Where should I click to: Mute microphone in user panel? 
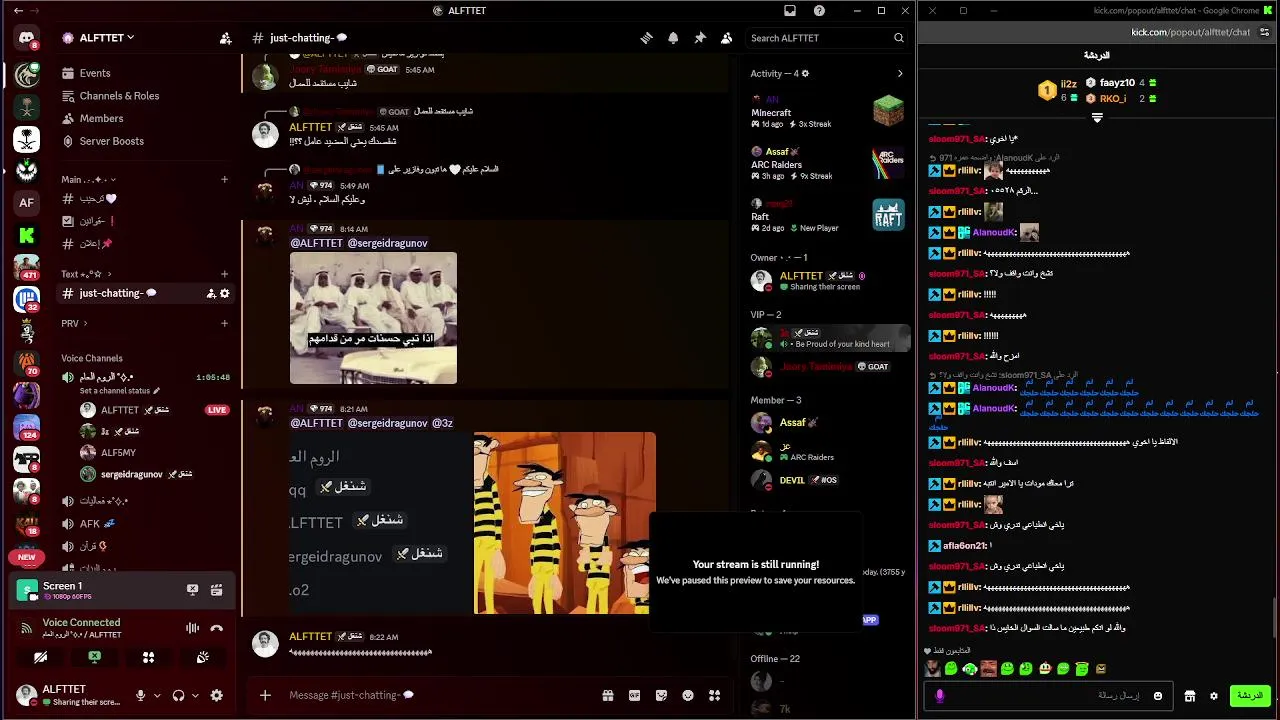[141, 695]
